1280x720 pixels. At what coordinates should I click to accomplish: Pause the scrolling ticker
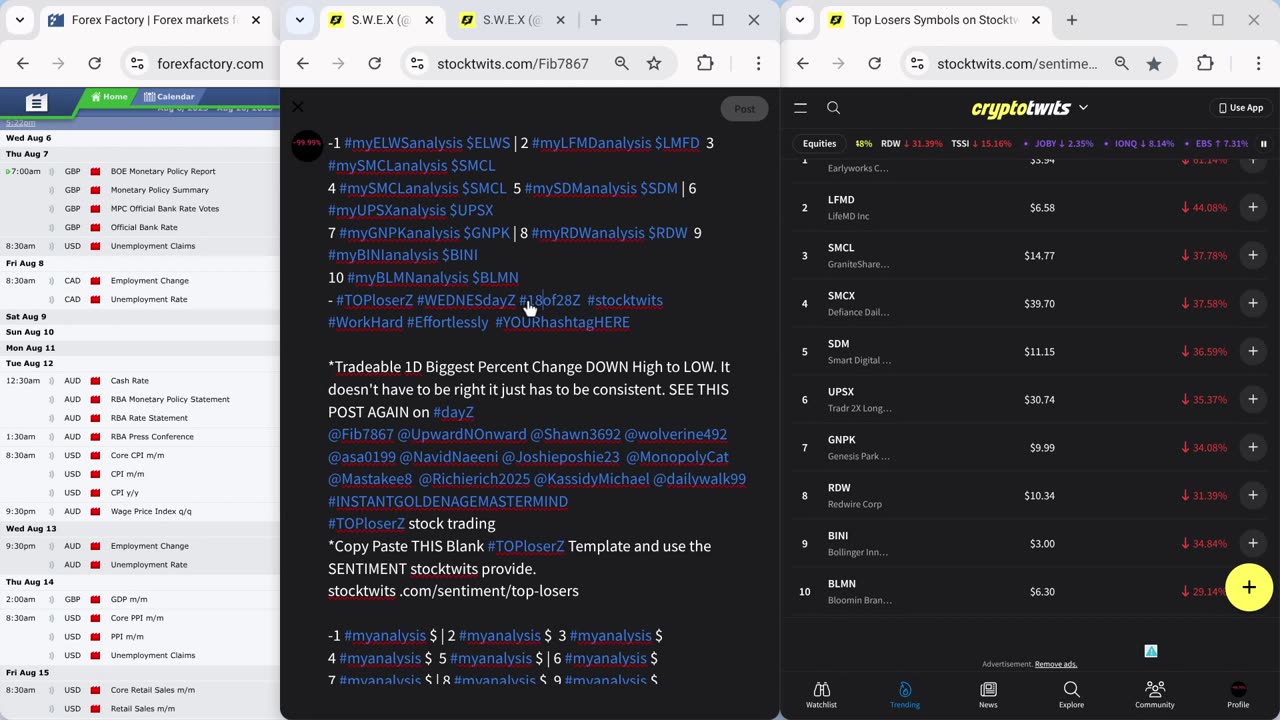click(1263, 144)
